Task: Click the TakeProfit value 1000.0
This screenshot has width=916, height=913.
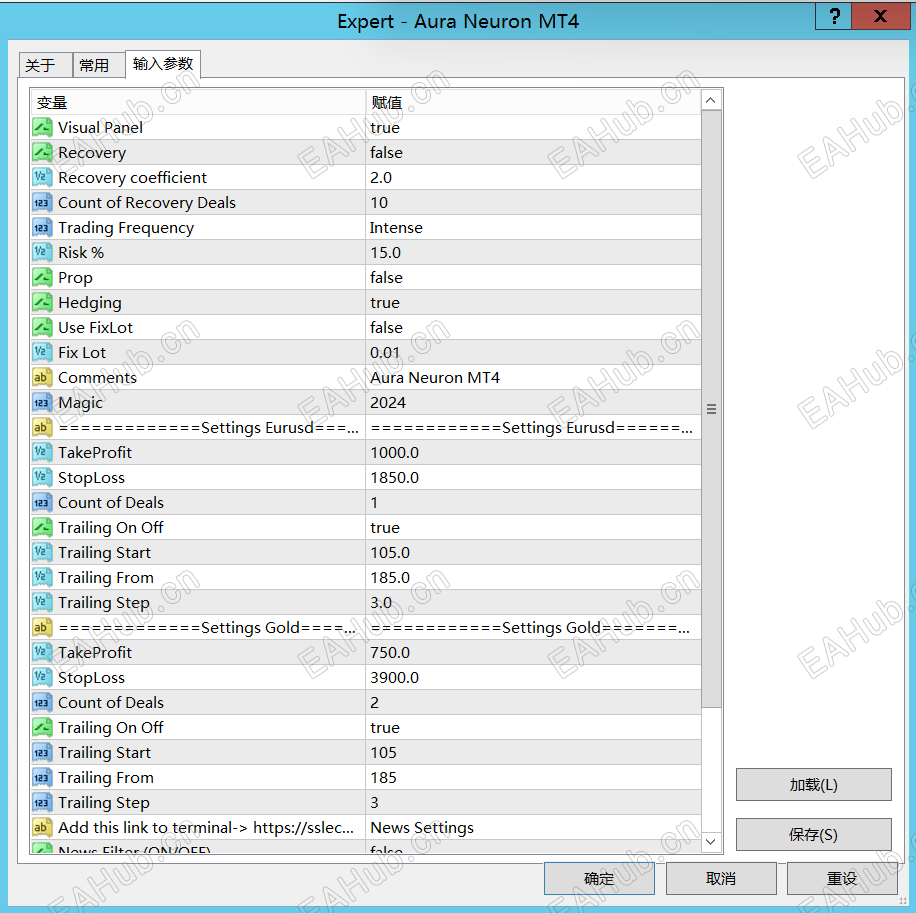Action: click(394, 453)
